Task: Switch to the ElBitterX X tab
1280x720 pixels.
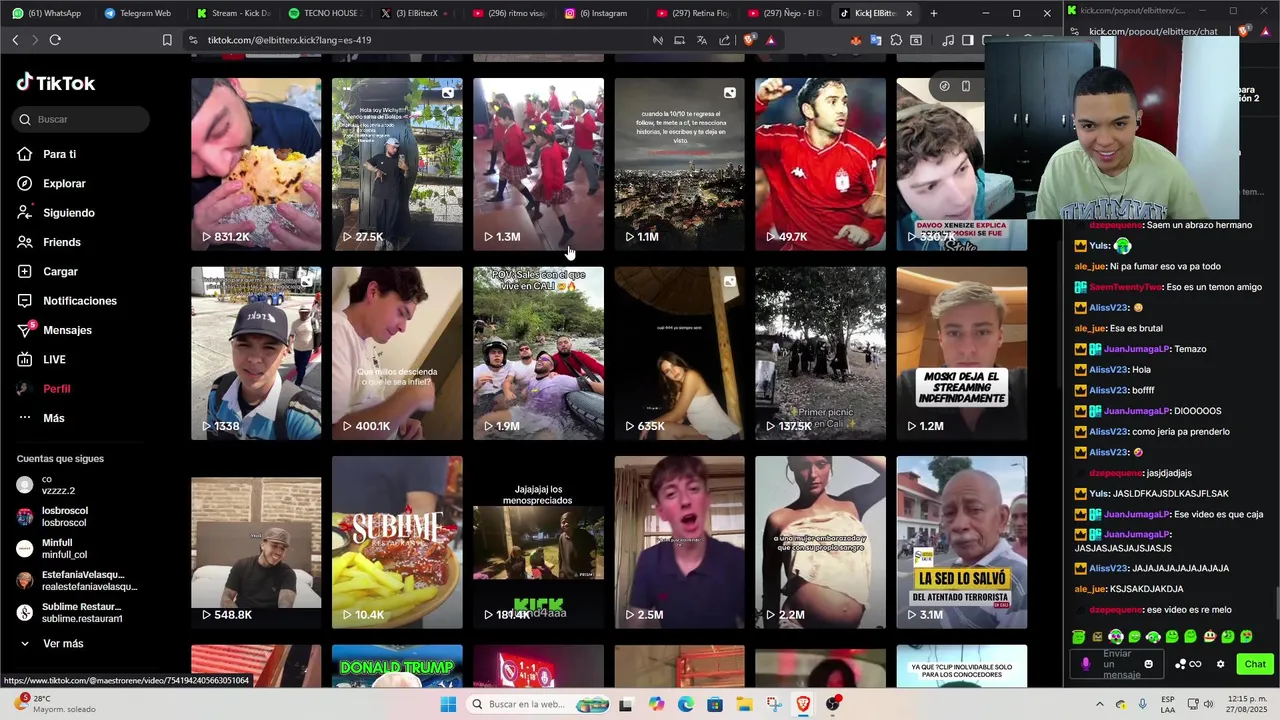Action: pos(415,13)
